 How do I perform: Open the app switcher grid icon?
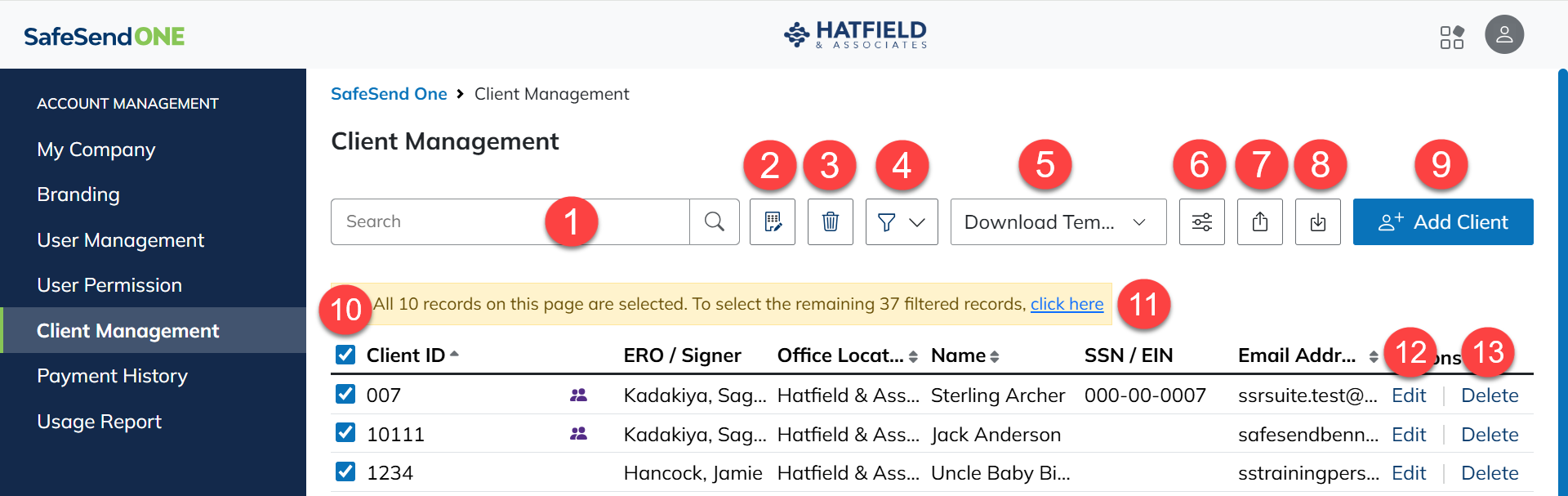click(x=1451, y=37)
